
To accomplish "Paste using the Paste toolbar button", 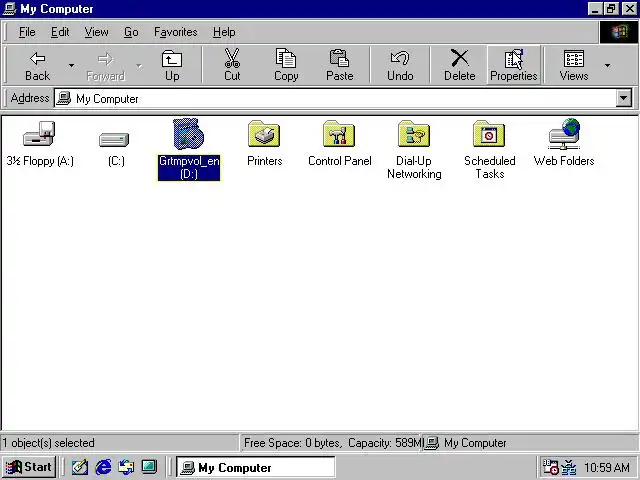I will coord(339,66).
